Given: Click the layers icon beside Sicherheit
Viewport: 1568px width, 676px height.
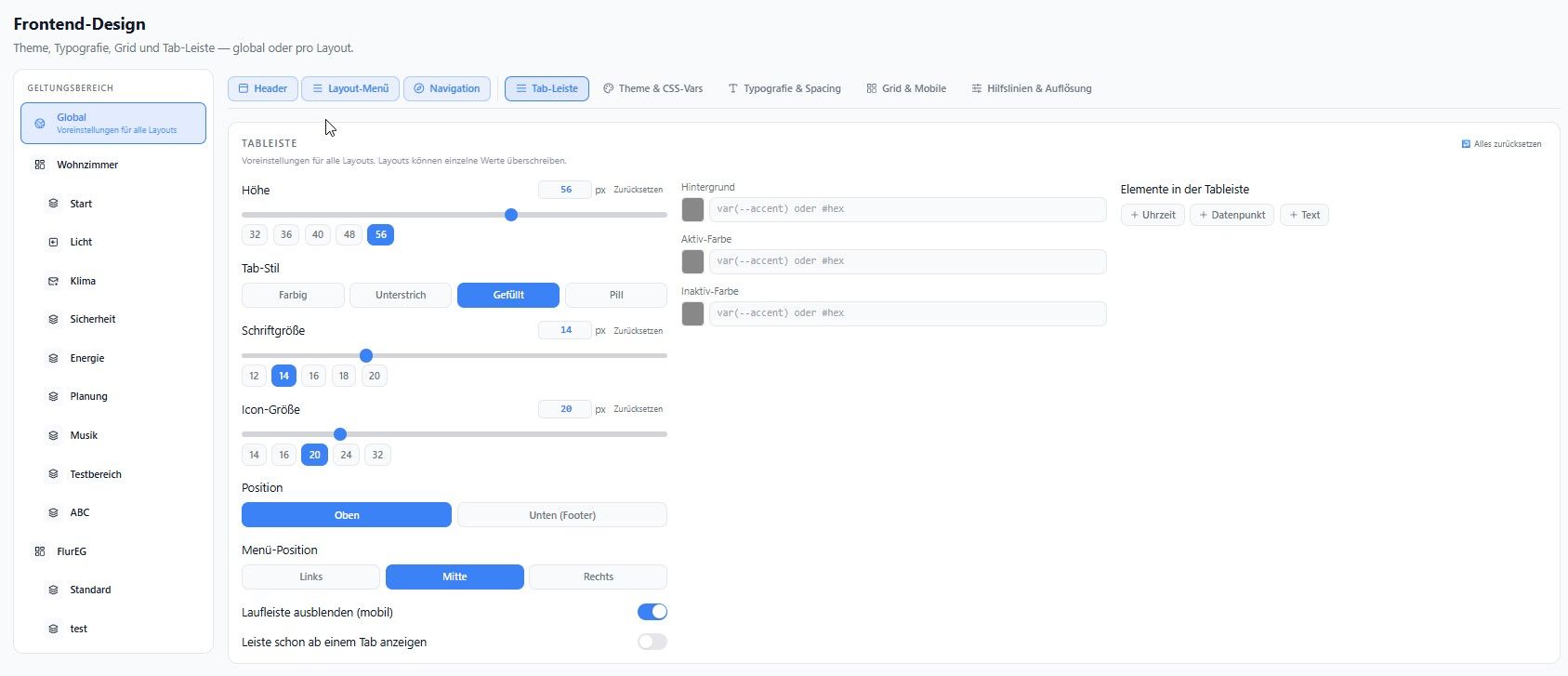Looking at the screenshot, I should [x=53, y=319].
